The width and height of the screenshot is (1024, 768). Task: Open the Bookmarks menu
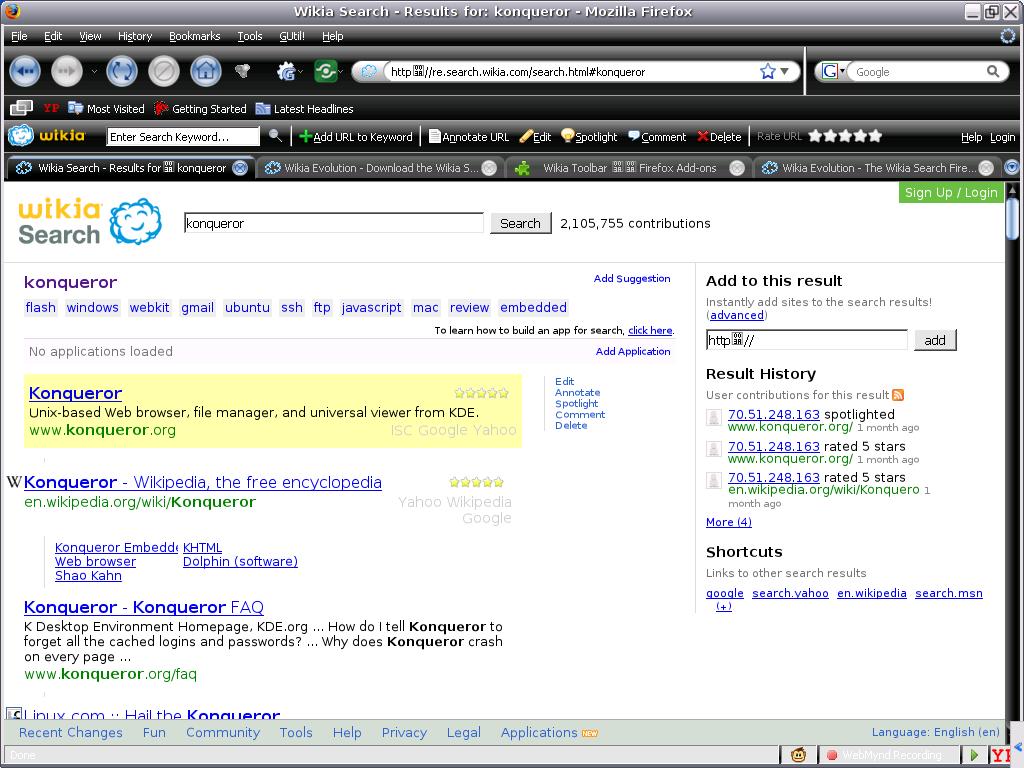(194, 36)
